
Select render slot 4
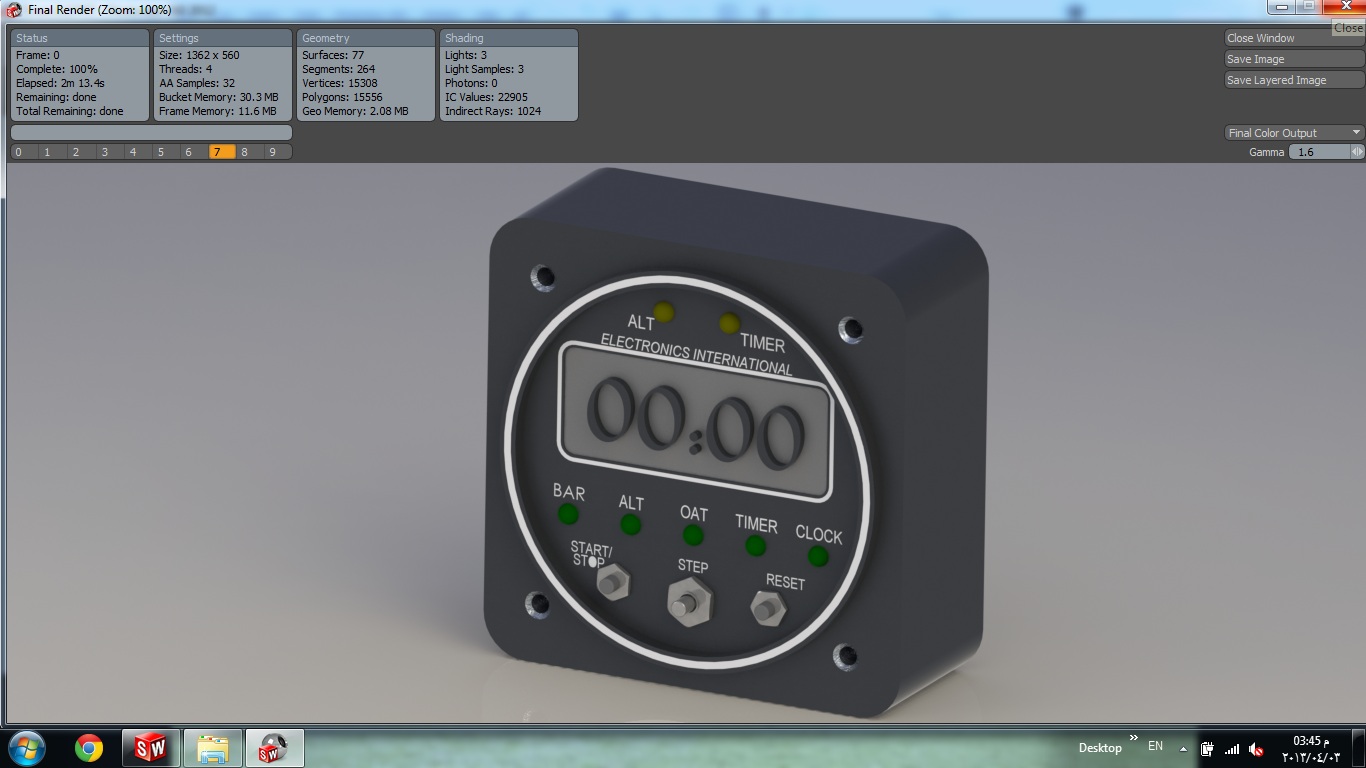(132, 152)
